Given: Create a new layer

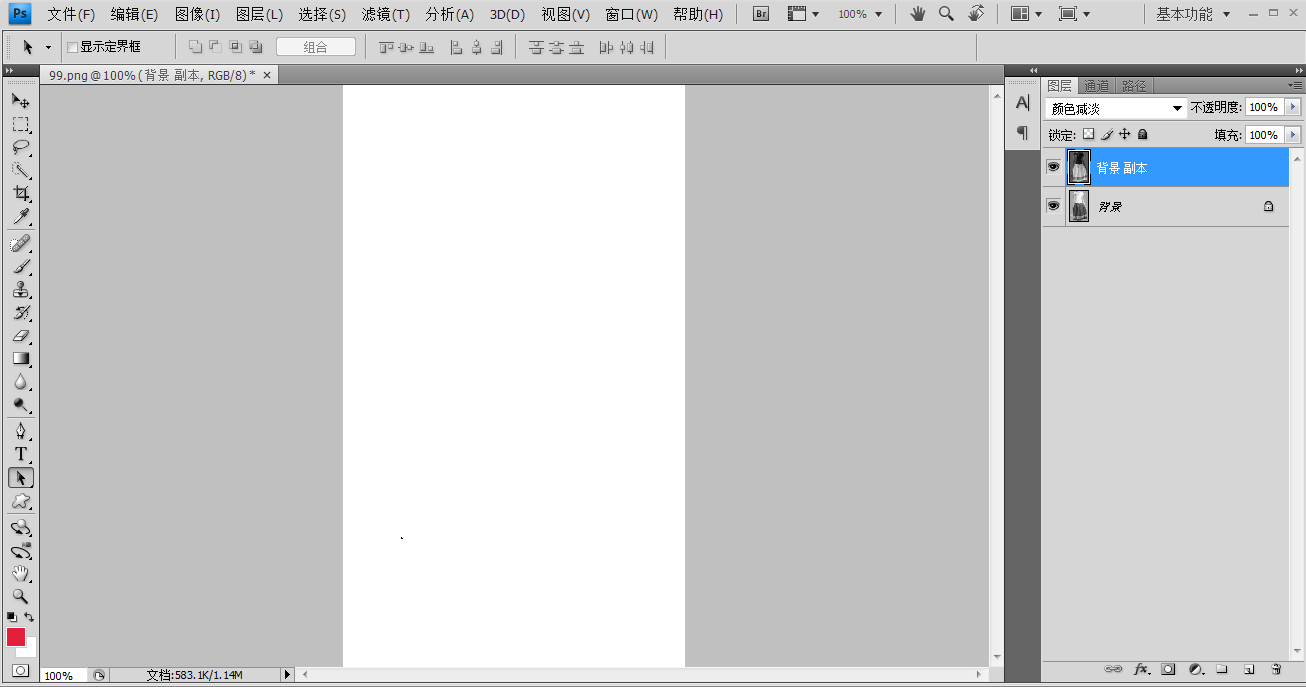Looking at the screenshot, I should coord(1249,669).
